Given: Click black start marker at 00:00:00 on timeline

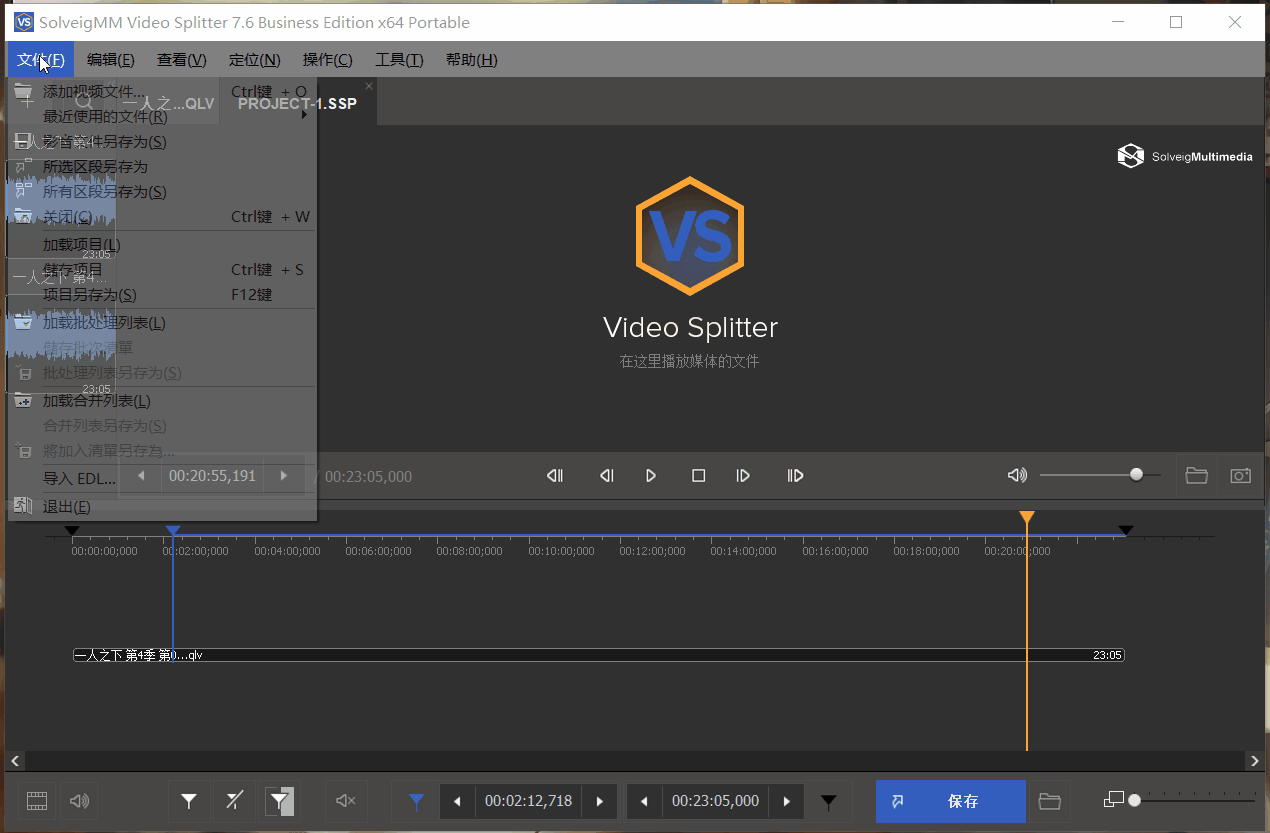Looking at the screenshot, I should pos(71,531).
